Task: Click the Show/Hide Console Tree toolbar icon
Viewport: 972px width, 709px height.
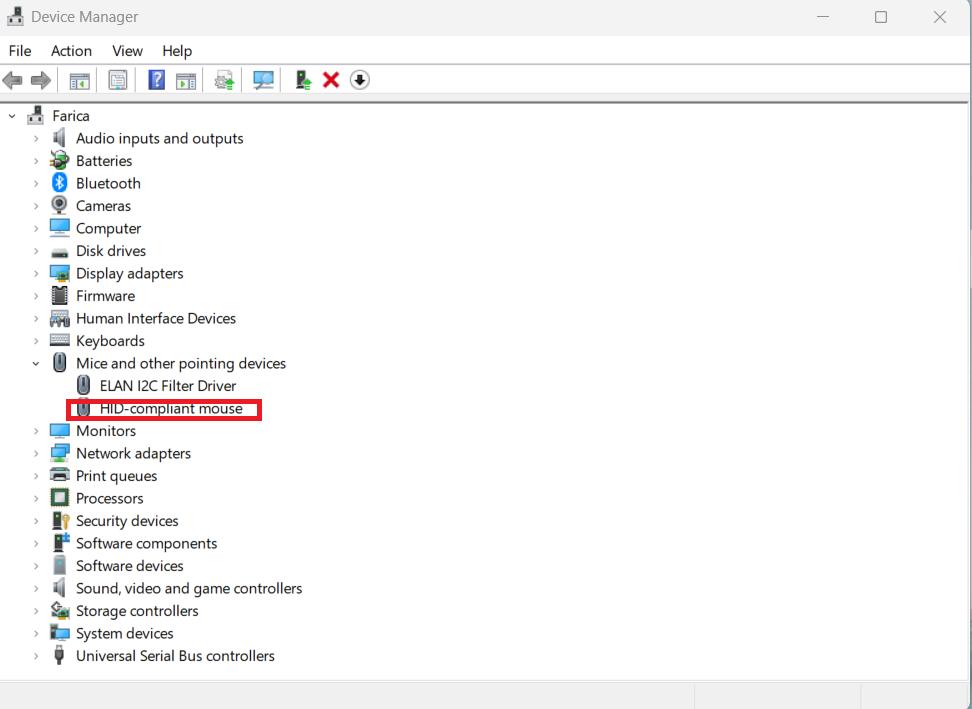Action: click(79, 80)
